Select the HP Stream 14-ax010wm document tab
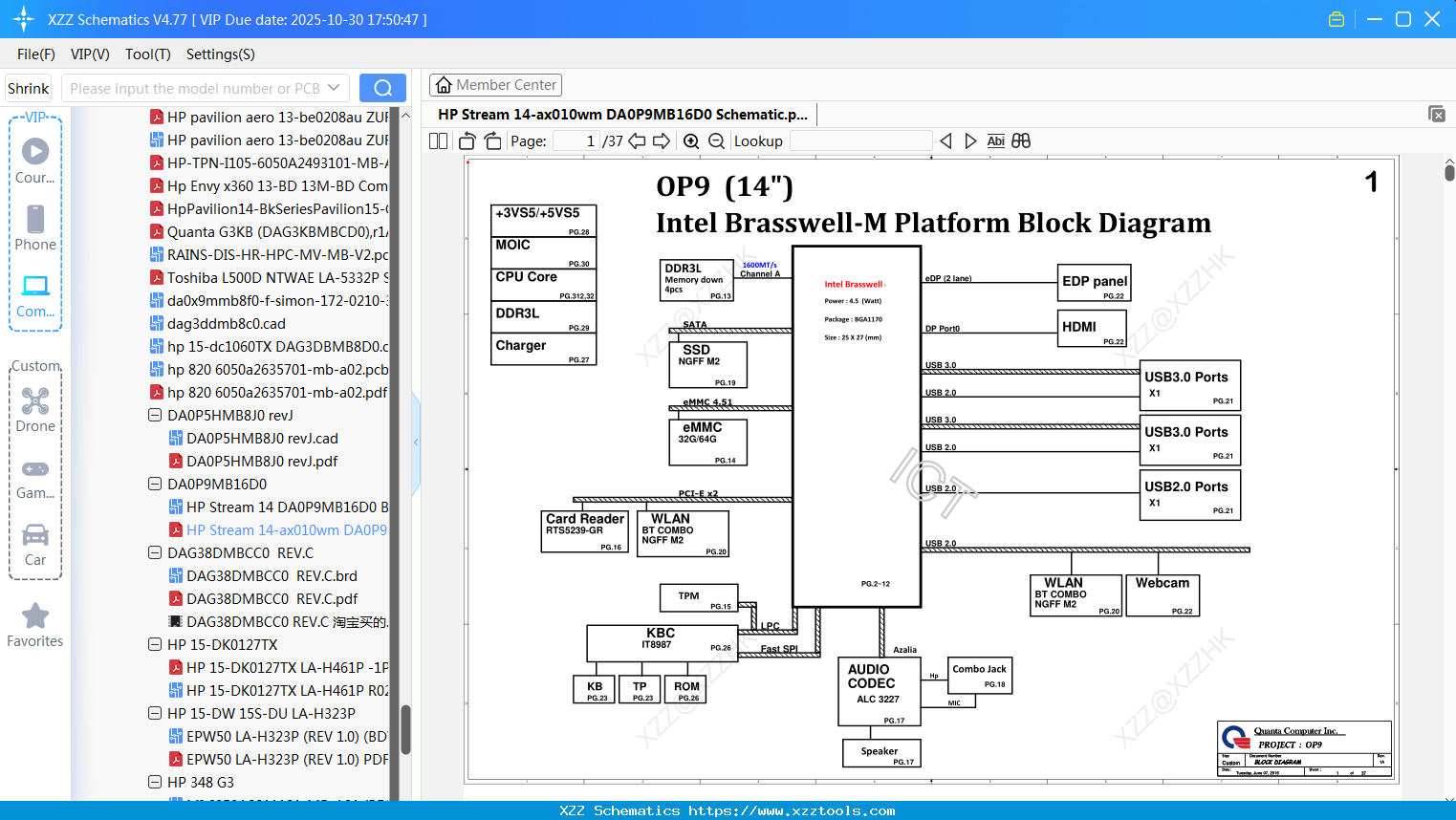Image resolution: width=1456 pixels, height=820 pixels. tap(622, 114)
